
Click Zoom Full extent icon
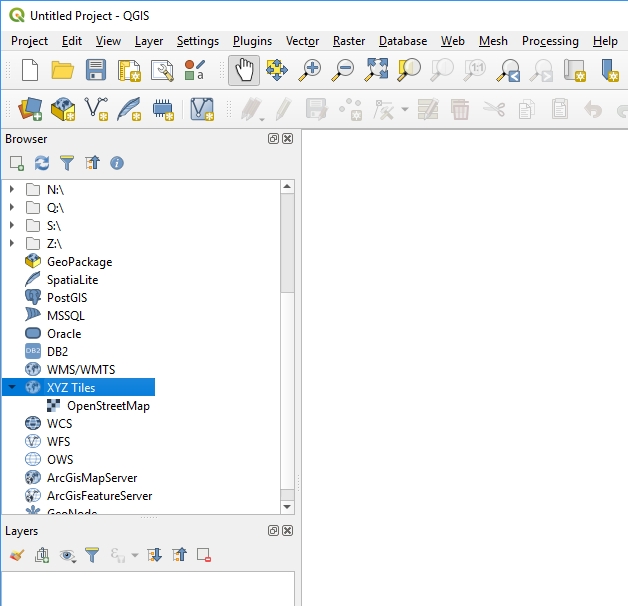click(376, 70)
